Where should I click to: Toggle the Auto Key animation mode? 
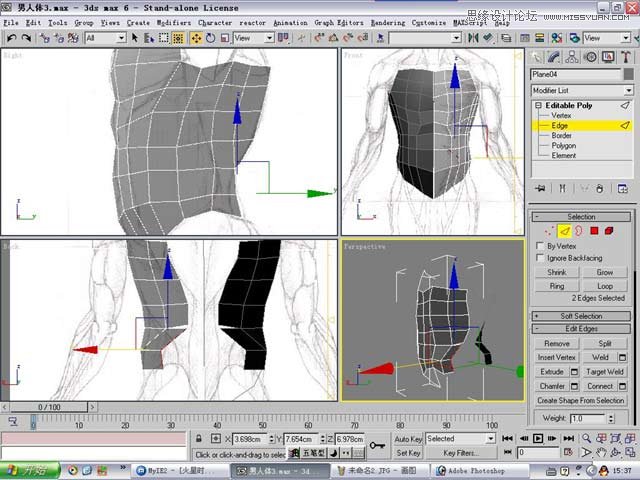[x=408, y=438]
